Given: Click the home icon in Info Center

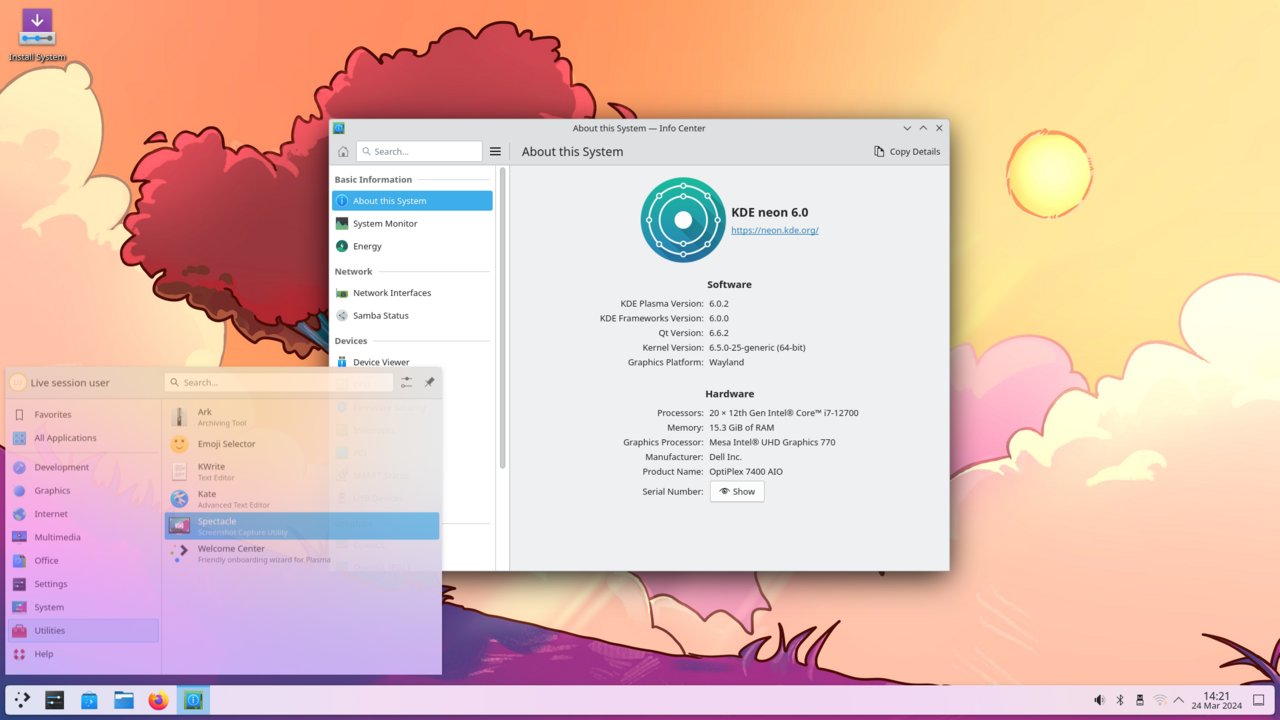Looking at the screenshot, I should click(x=343, y=152).
